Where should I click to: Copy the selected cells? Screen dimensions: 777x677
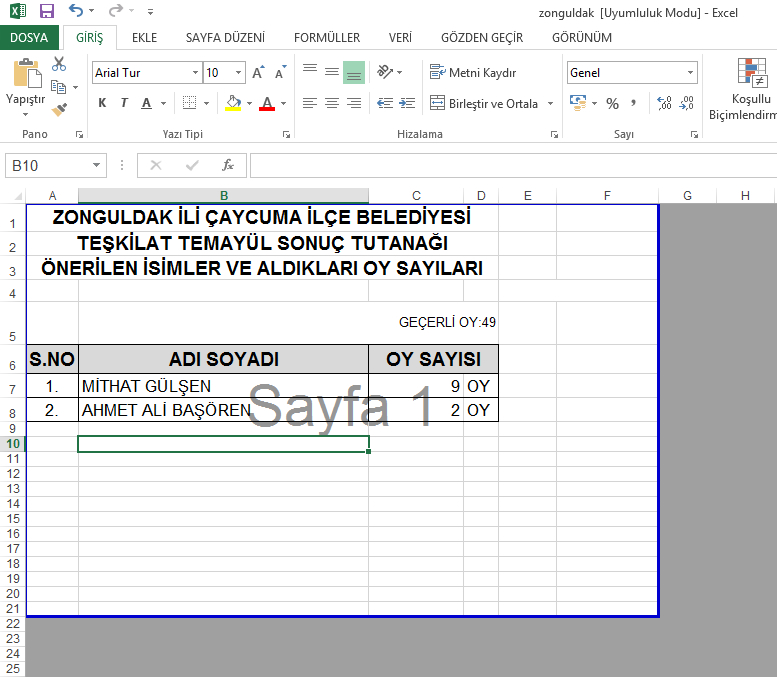coord(58,87)
